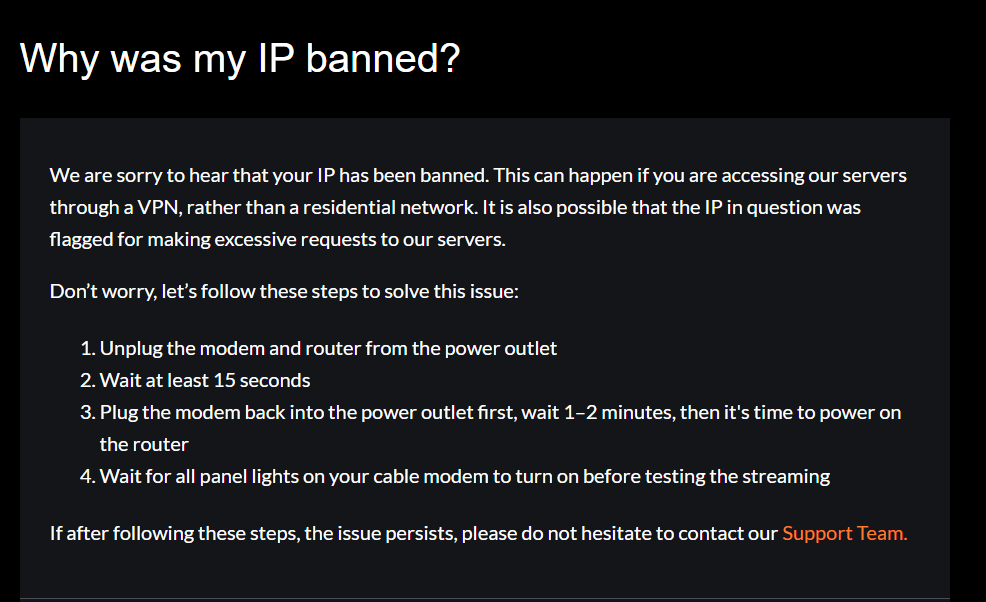Click the words 'residential network' in the paragraph

[x=389, y=208]
